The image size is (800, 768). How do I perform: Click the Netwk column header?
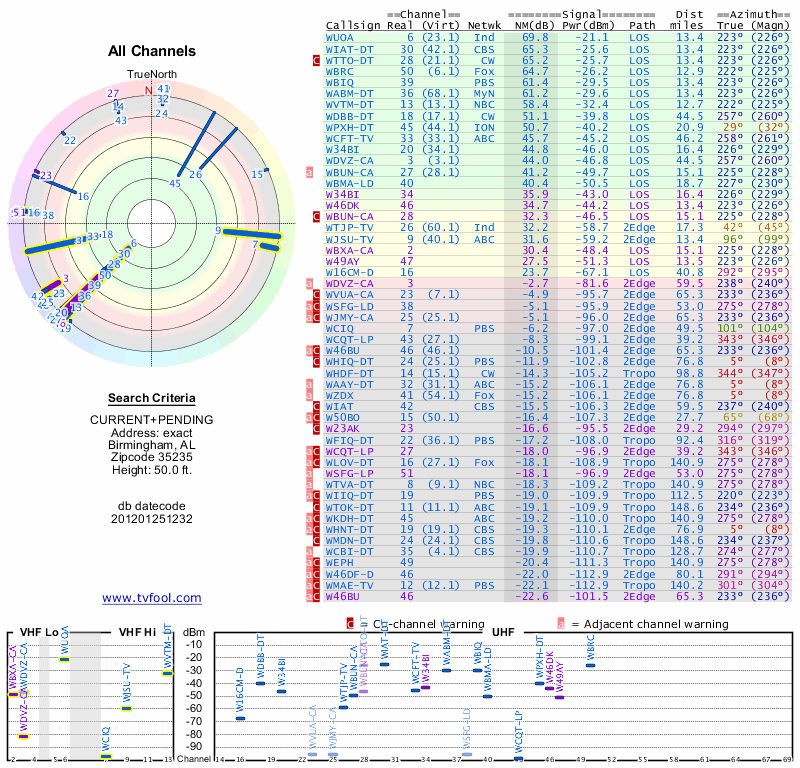point(484,25)
